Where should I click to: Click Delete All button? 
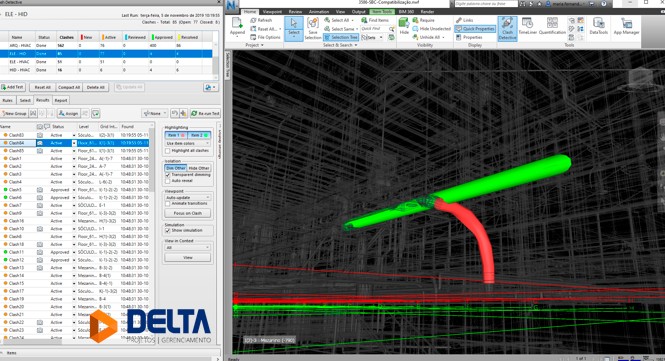pyautogui.click(x=95, y=87)
